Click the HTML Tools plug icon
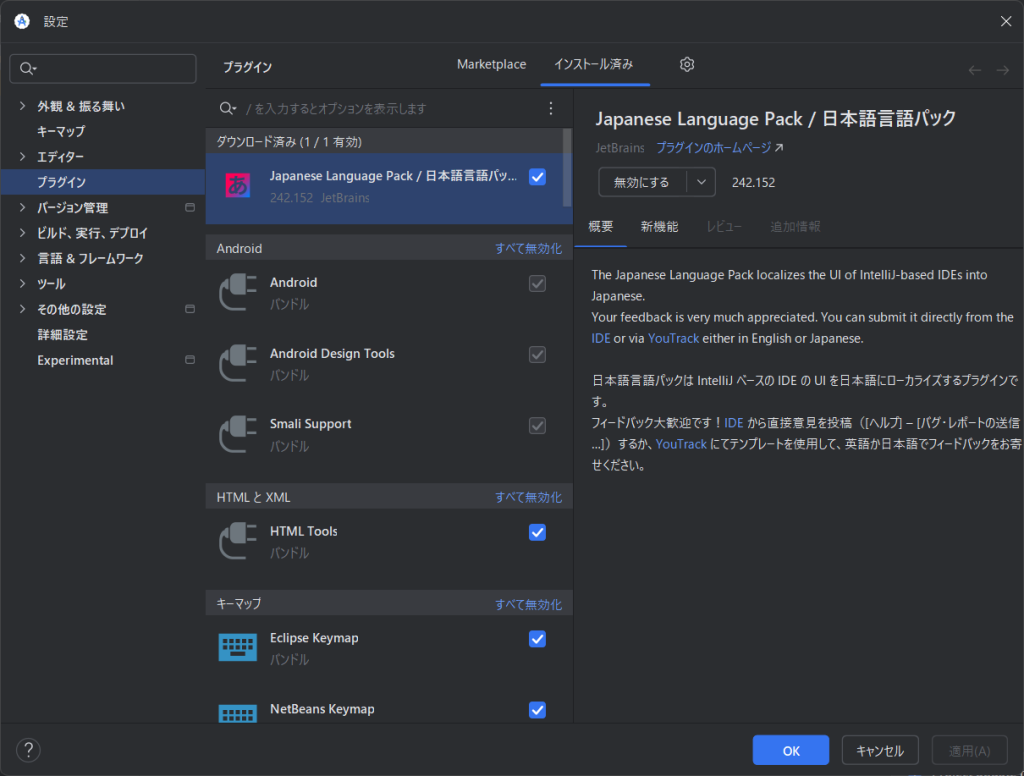The height and width of the screenshot is (776, 1024). tap(238, 541)
